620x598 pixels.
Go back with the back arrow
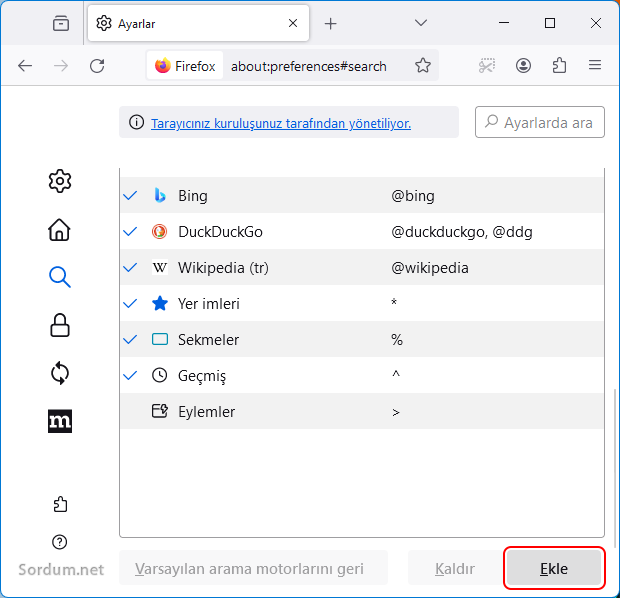point(25,66)
